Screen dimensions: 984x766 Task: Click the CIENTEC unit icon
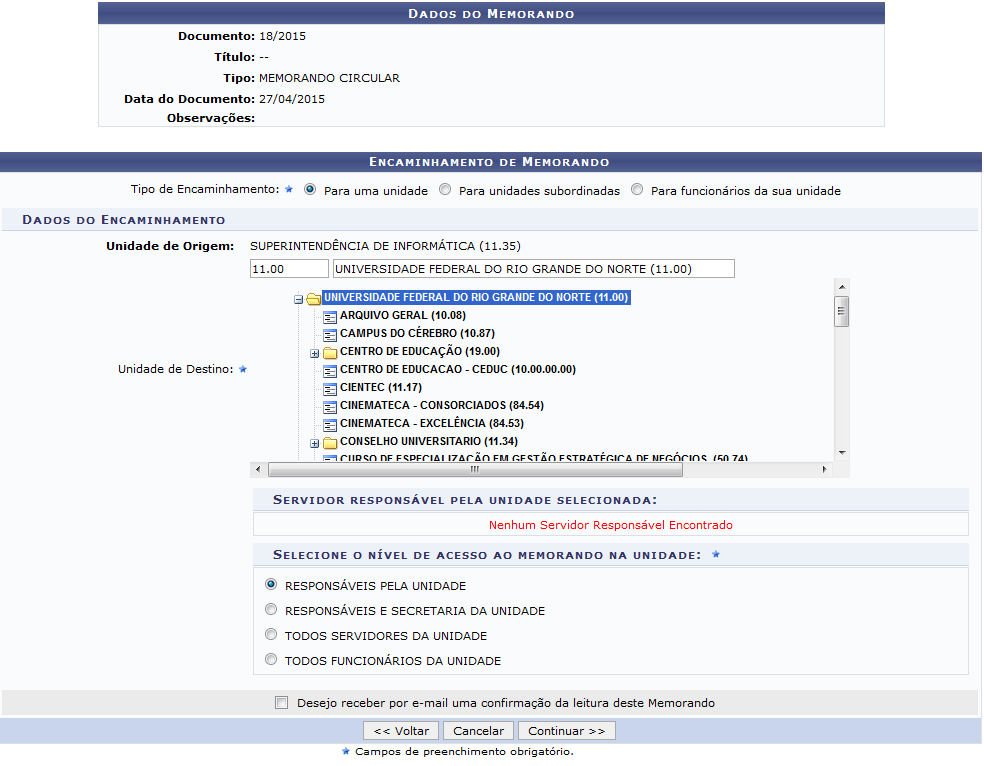330,388
